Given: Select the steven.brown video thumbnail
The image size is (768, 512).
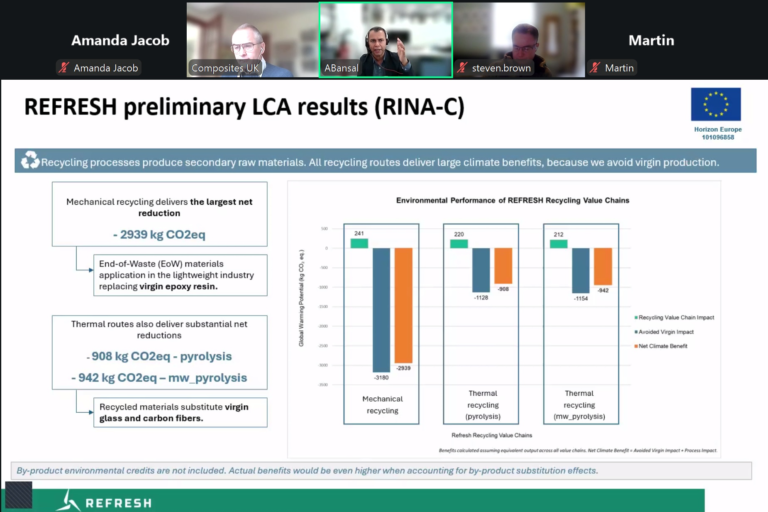Looking at the screenshot, I should pyautogui.click(x=519, y=40).
